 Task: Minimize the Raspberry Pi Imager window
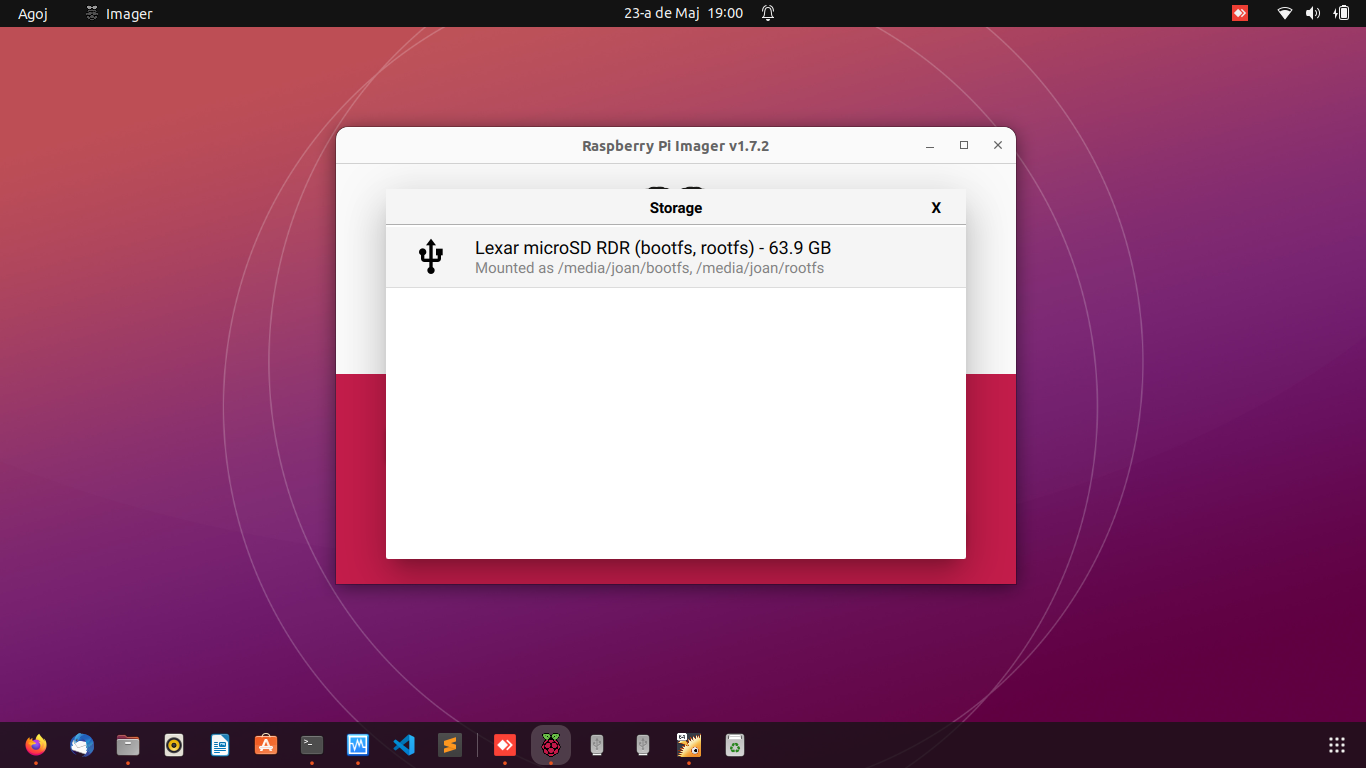pyautogui.click(x=930, y=146)
